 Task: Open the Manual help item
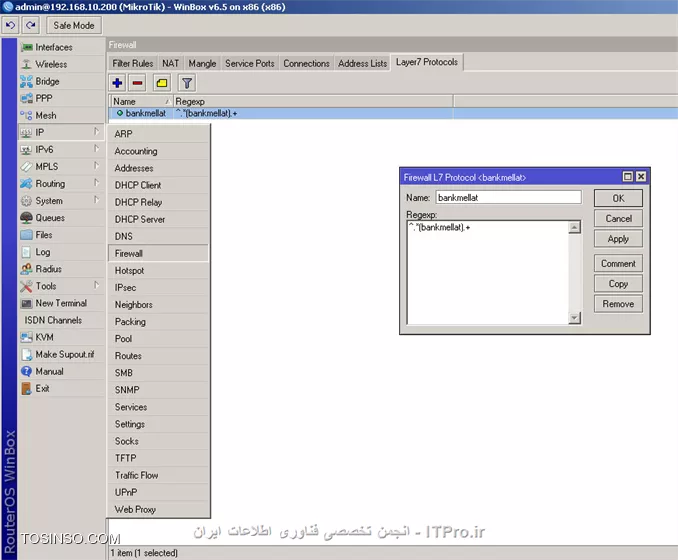click(x=61, y=371)
